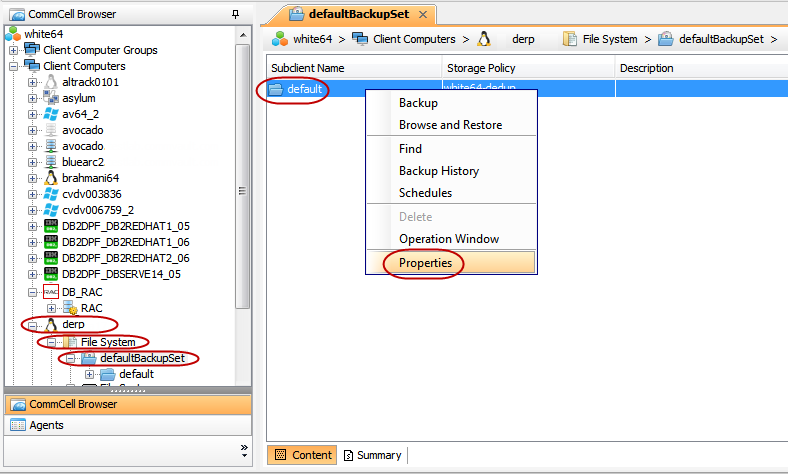Choose Properties from the context menu

point(425,263)
